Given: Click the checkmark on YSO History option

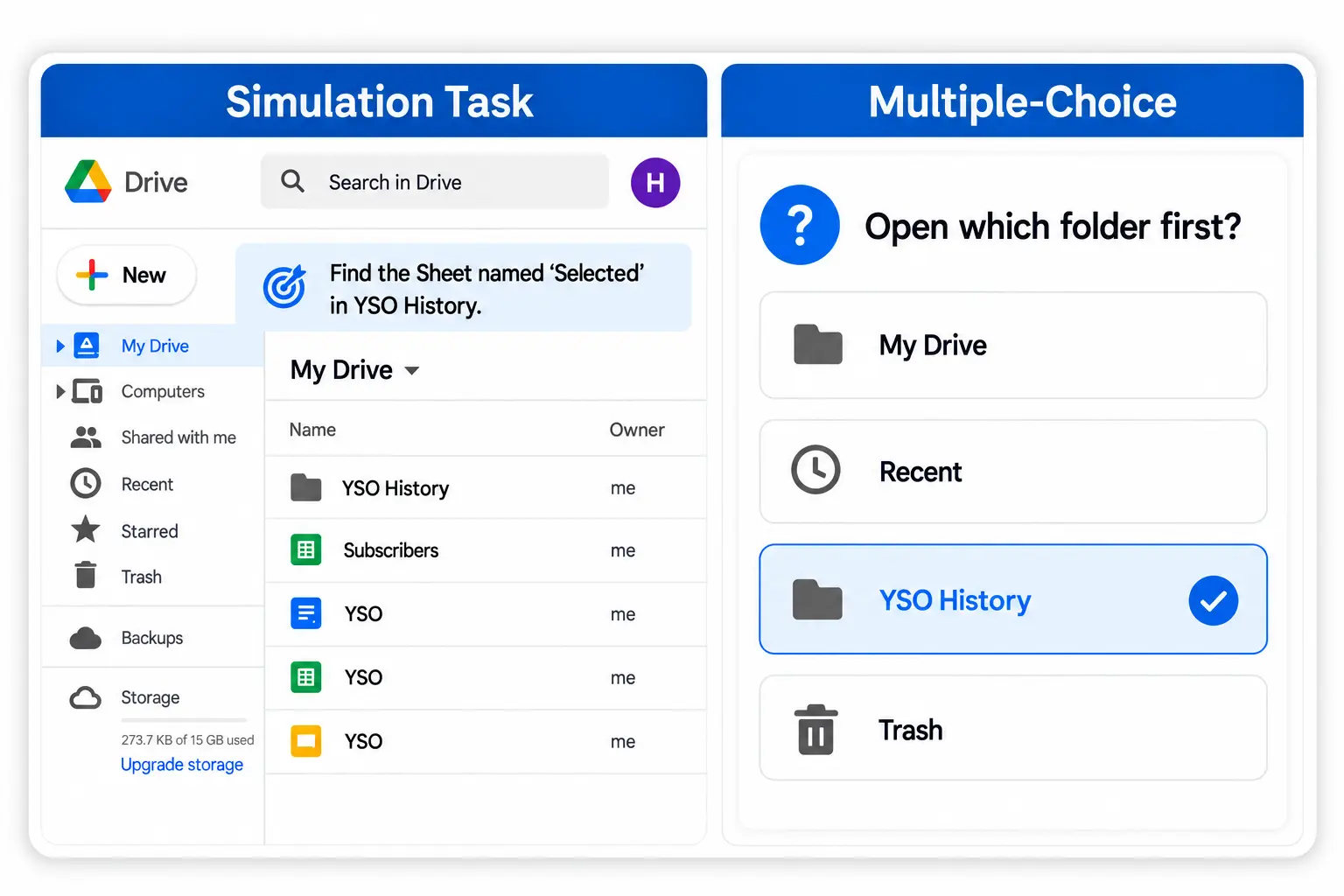Looking at the screenshot, I should pos(1214,600).
